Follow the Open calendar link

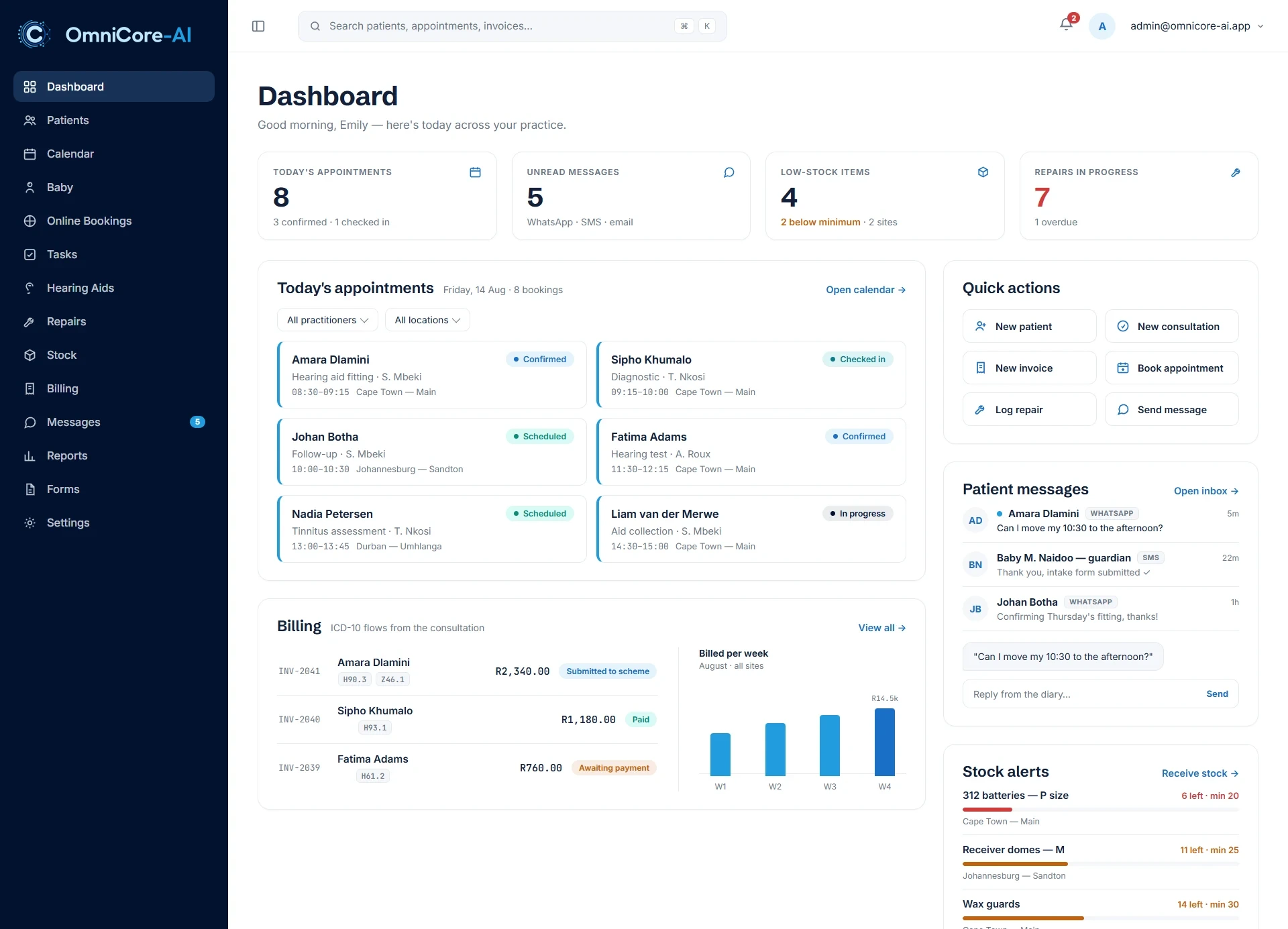865,290
